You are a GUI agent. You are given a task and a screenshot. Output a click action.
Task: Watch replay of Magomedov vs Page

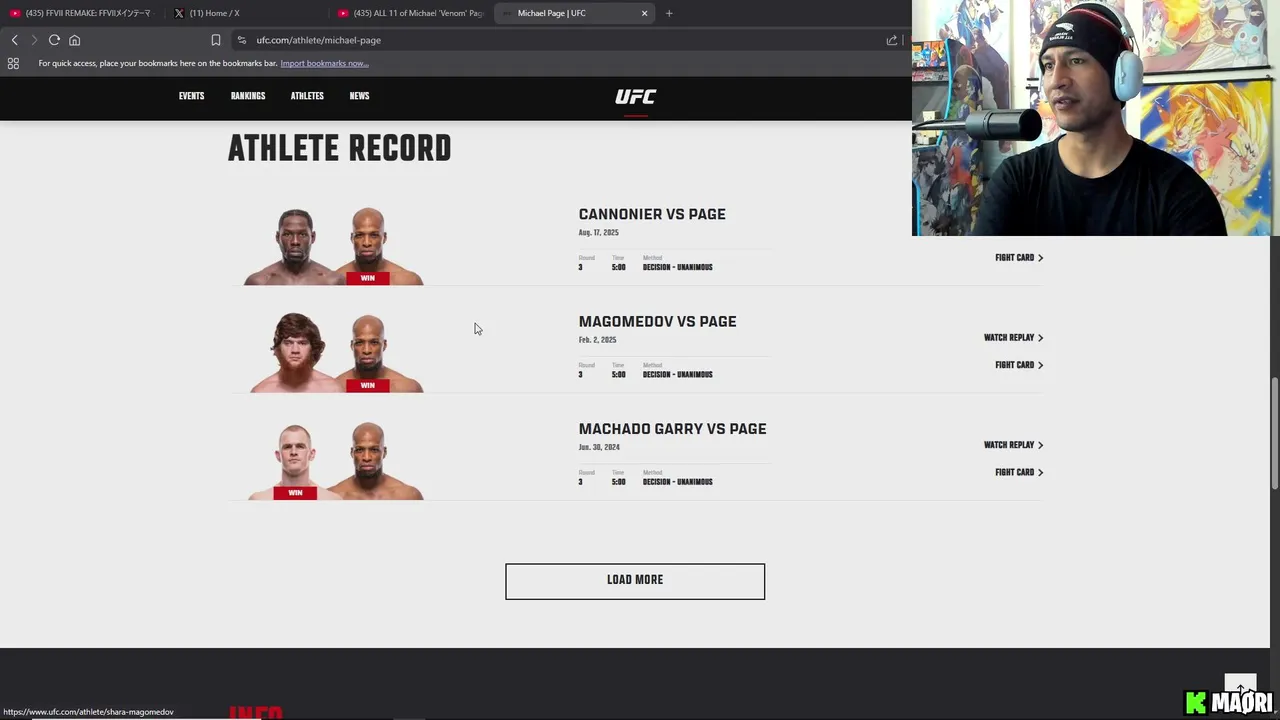(x=1013, y=338)
